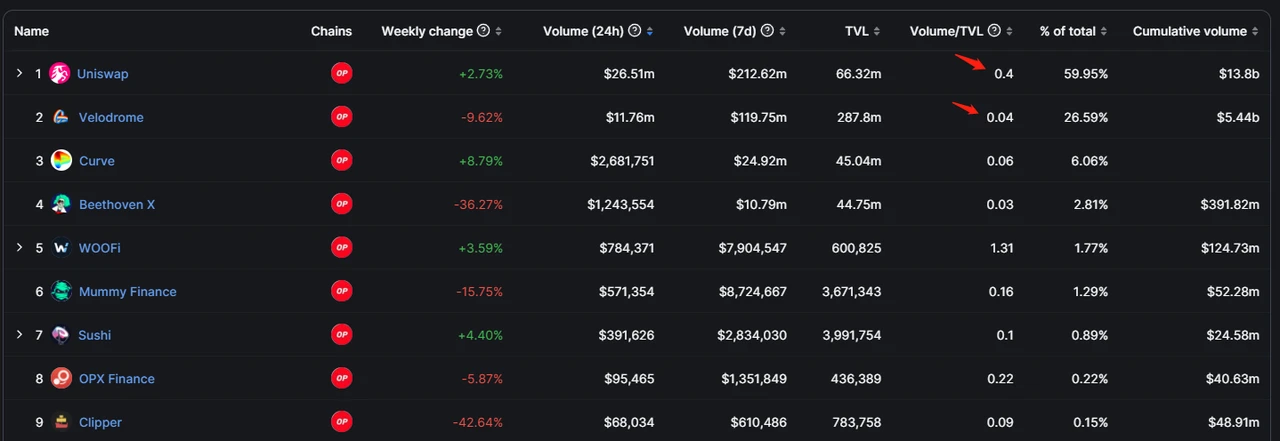Click the Clipper logo icon

pyautogui.click(x=61, y=422)
